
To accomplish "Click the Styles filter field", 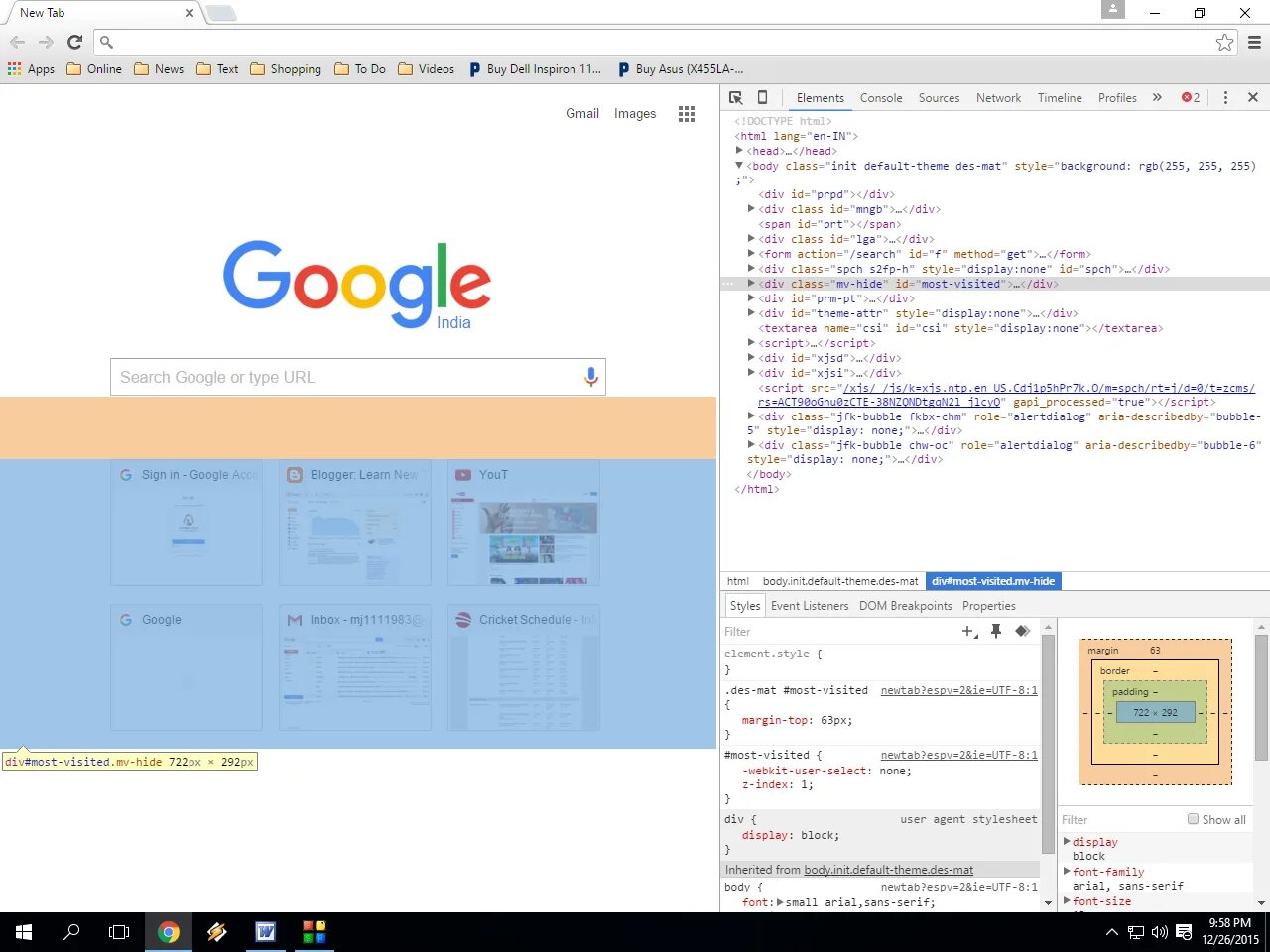I will [838, 631].
